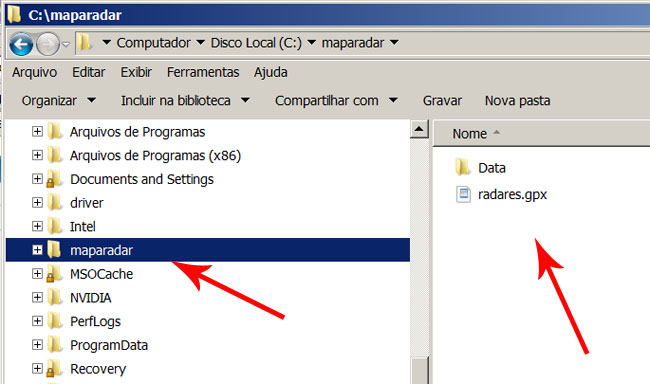
Task: Select the Recovery folder label
Action: pyautogui.click(x=98, y=369)
